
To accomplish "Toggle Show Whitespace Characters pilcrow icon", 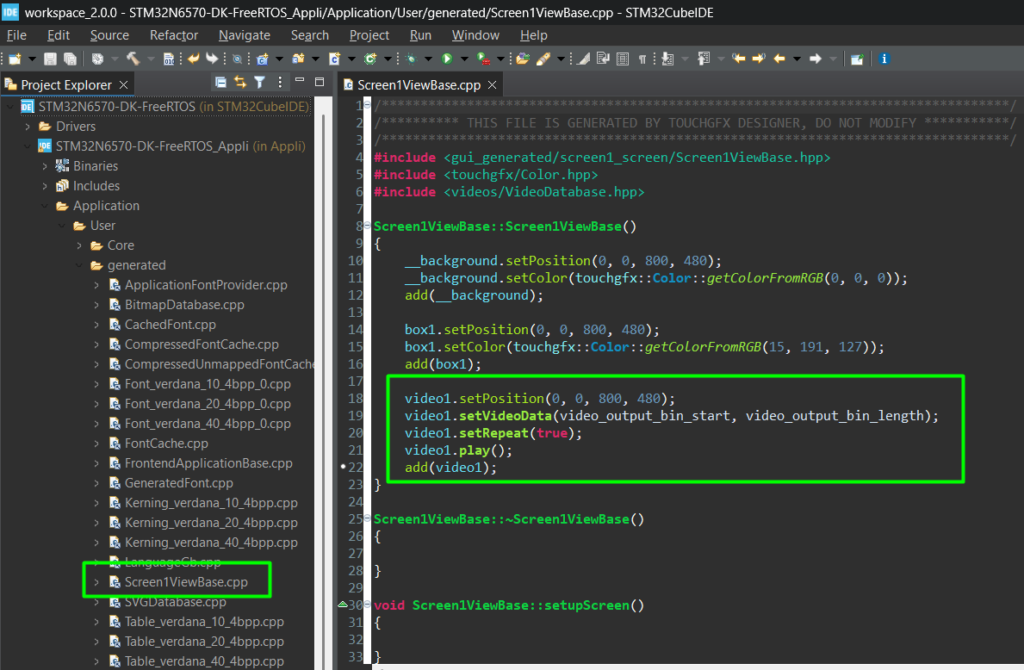I will pyautogui.click(x=642, y=59).
